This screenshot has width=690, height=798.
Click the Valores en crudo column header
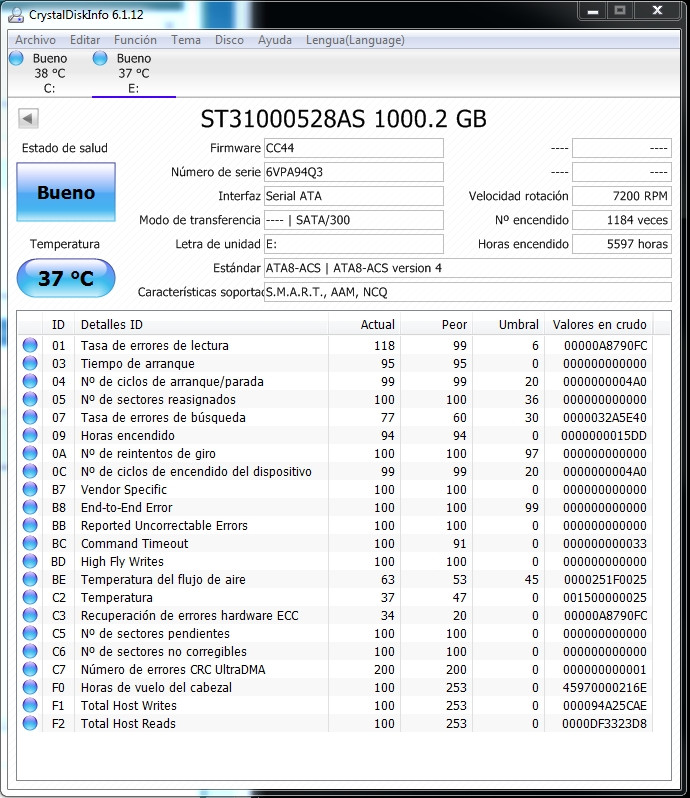(x=599, y=324)
